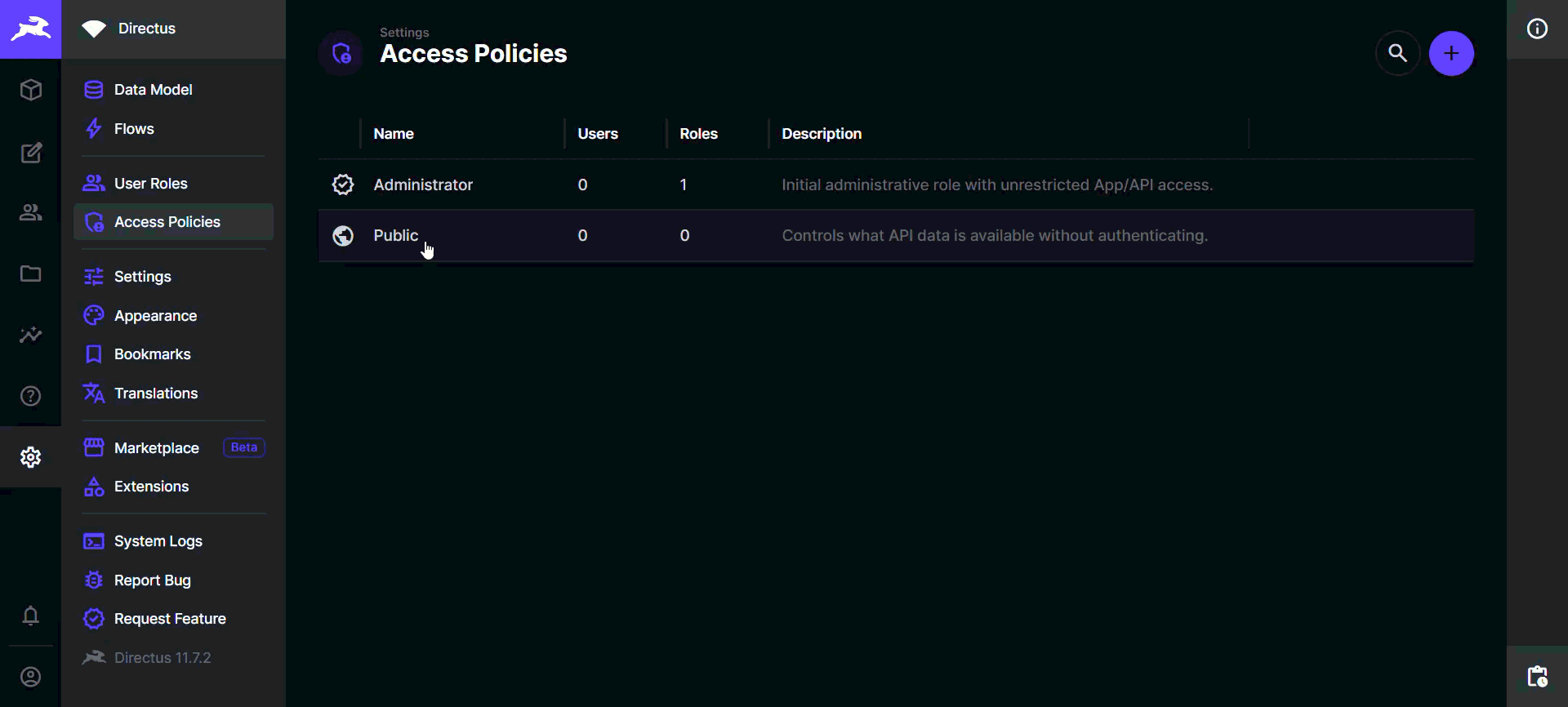Click the Settings breadcrumb above title

404,33
